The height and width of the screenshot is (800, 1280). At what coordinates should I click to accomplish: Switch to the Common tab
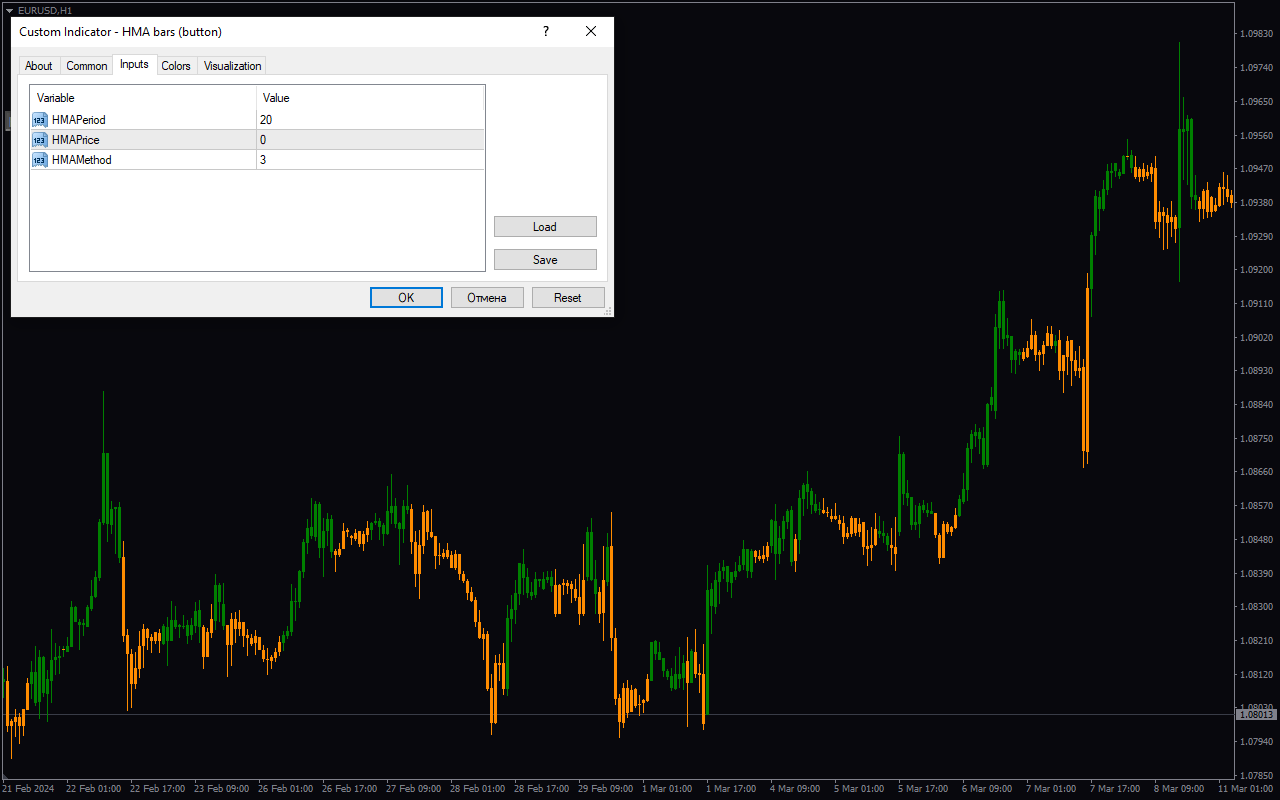[87, 66]
